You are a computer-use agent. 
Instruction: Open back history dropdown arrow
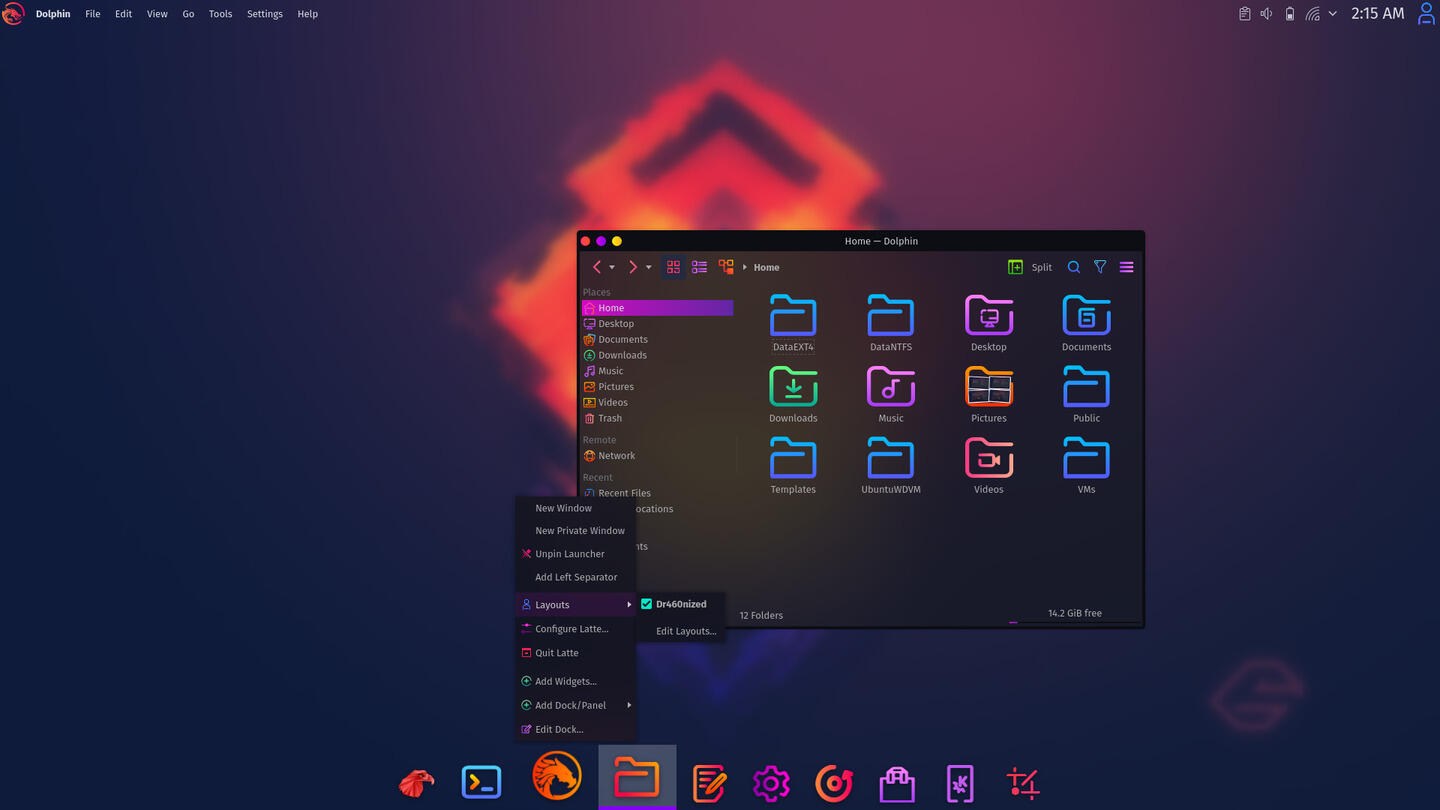612,268
